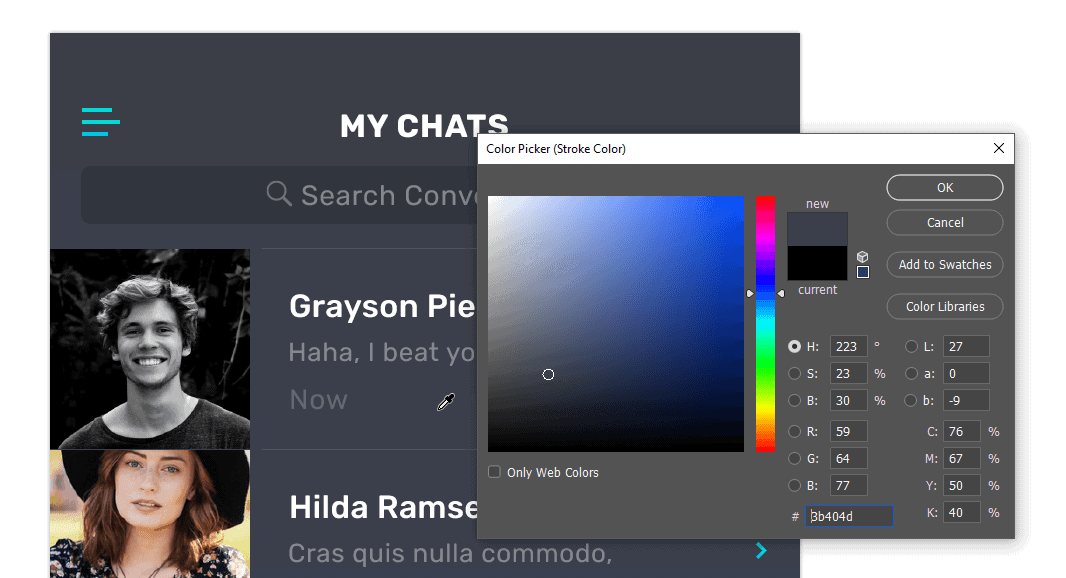
Task: Select the L lightness radio button
Action: tap(911, 346)
